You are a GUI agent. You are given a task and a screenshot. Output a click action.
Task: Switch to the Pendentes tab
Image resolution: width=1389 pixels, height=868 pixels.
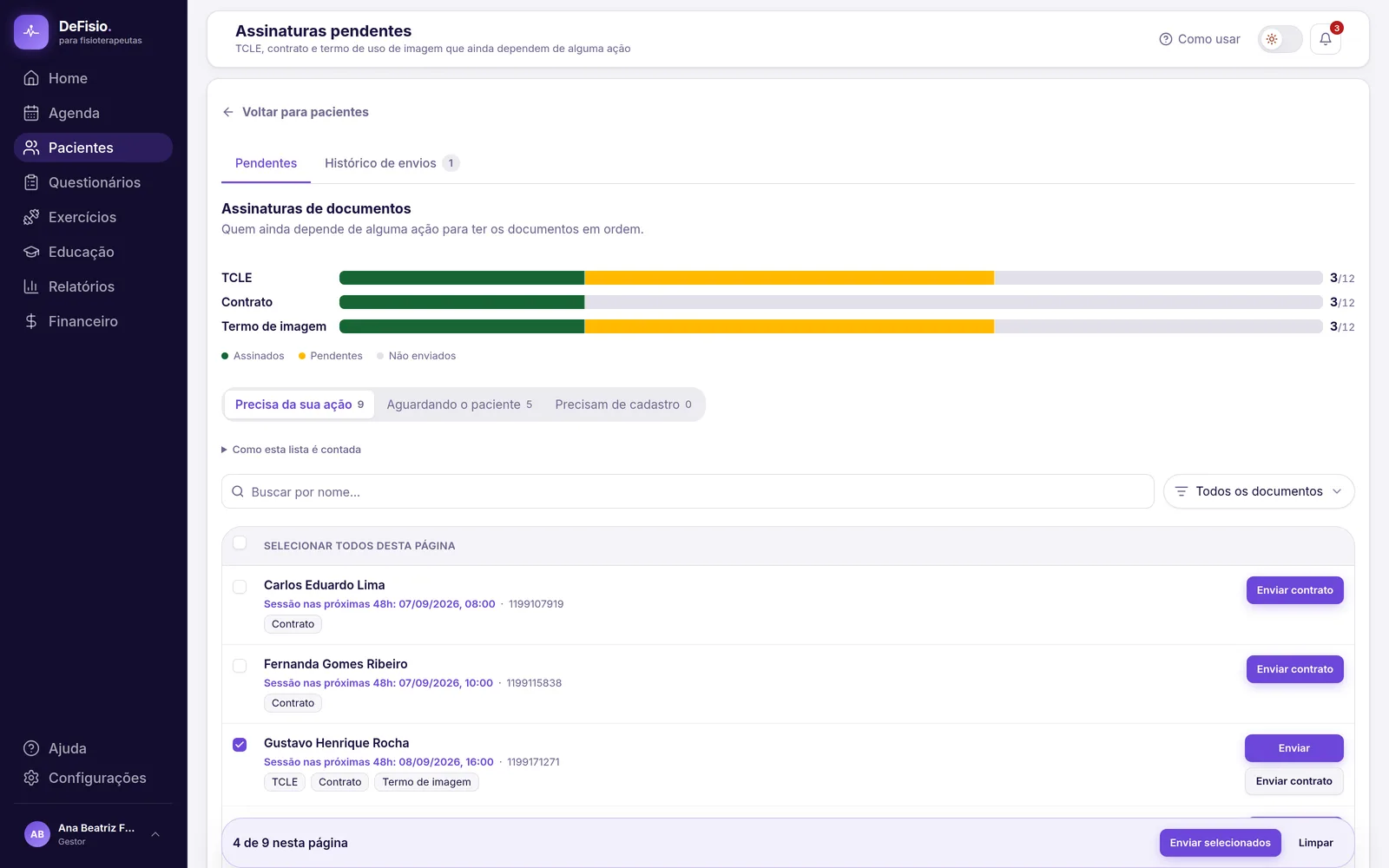tap(266, 163)
